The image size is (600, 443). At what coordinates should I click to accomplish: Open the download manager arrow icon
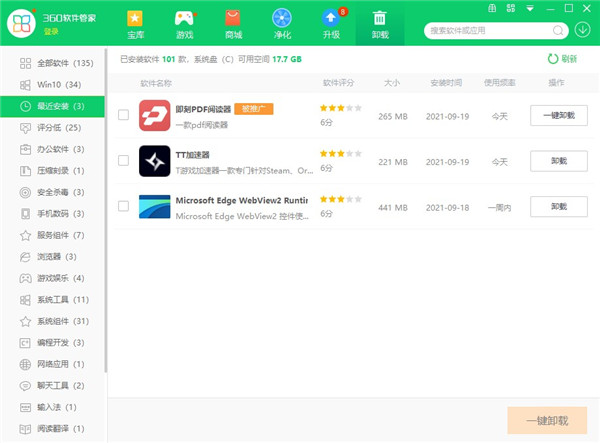[582, 30]
